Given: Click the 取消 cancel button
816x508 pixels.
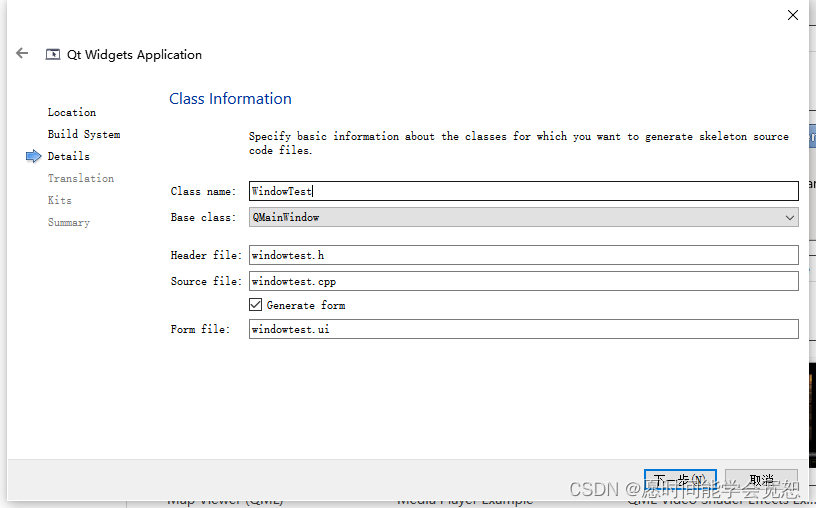Looking at the screenshot, I should coord(761,479).
